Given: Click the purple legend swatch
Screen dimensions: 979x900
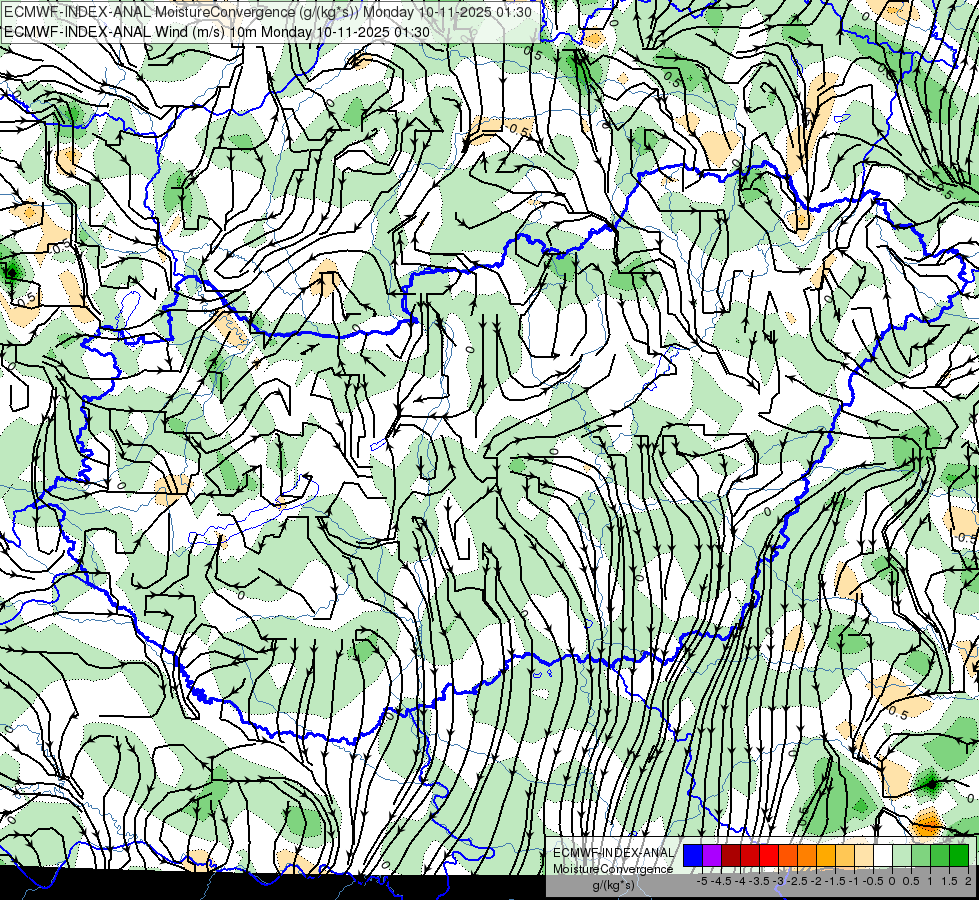Looking at the screenshot, I should click(712, 855).
